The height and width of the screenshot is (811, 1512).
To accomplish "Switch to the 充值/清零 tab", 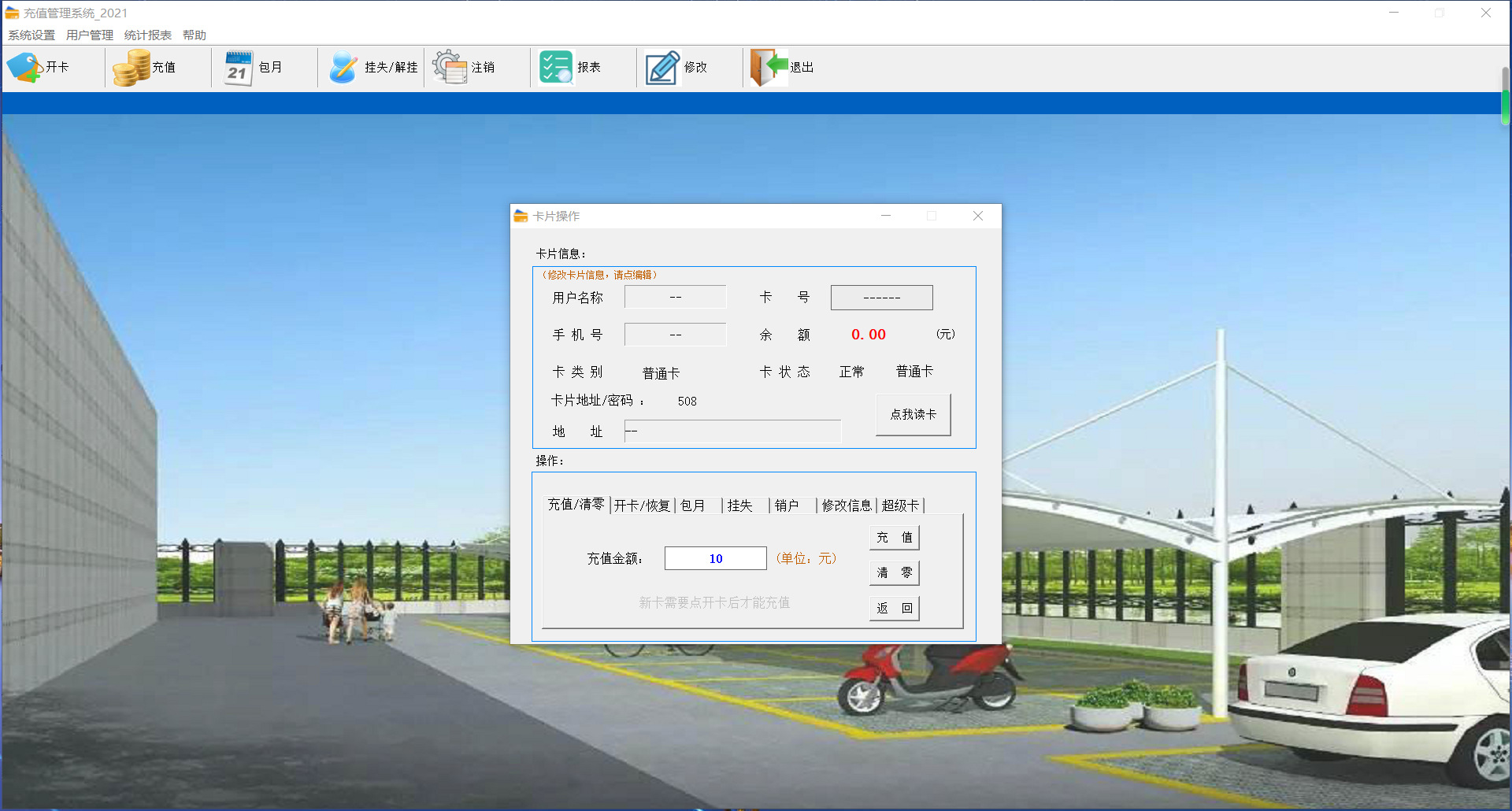I will [576, 505].
